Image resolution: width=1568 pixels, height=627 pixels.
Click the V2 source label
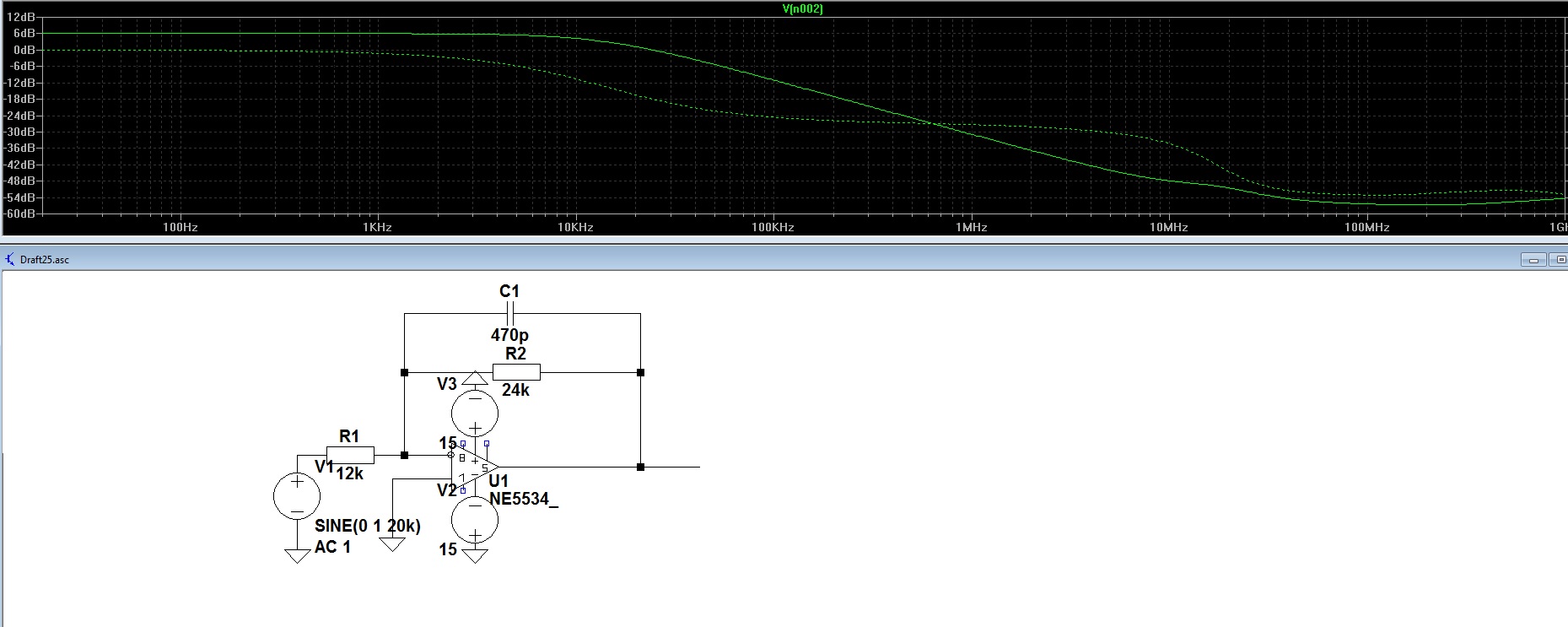(x=447, y=490)
